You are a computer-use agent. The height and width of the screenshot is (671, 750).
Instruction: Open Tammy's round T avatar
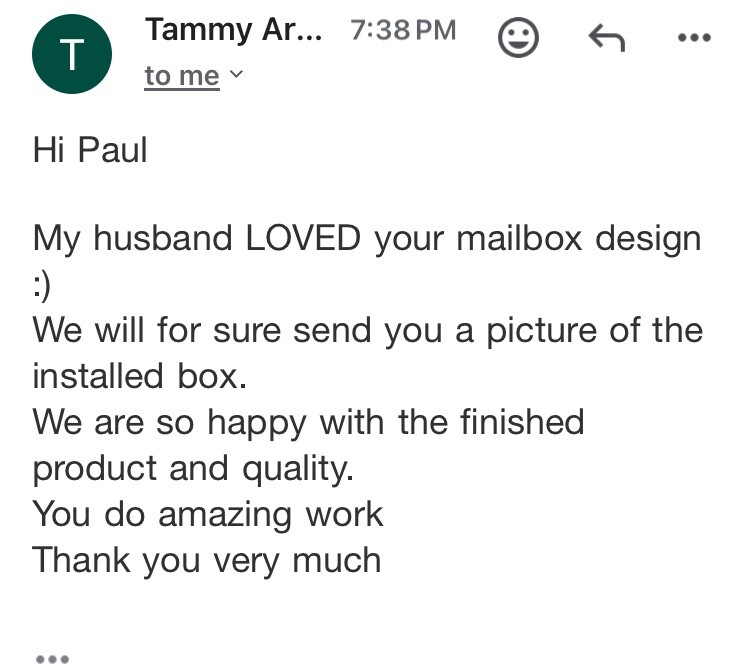coord(71,57)
